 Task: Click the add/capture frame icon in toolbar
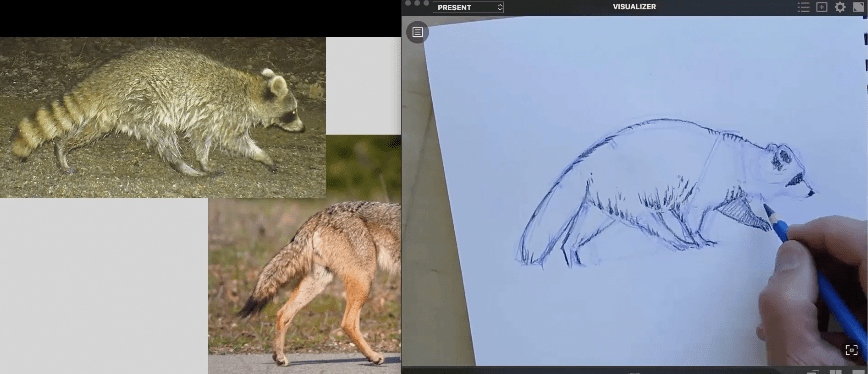tap(822, 7)
